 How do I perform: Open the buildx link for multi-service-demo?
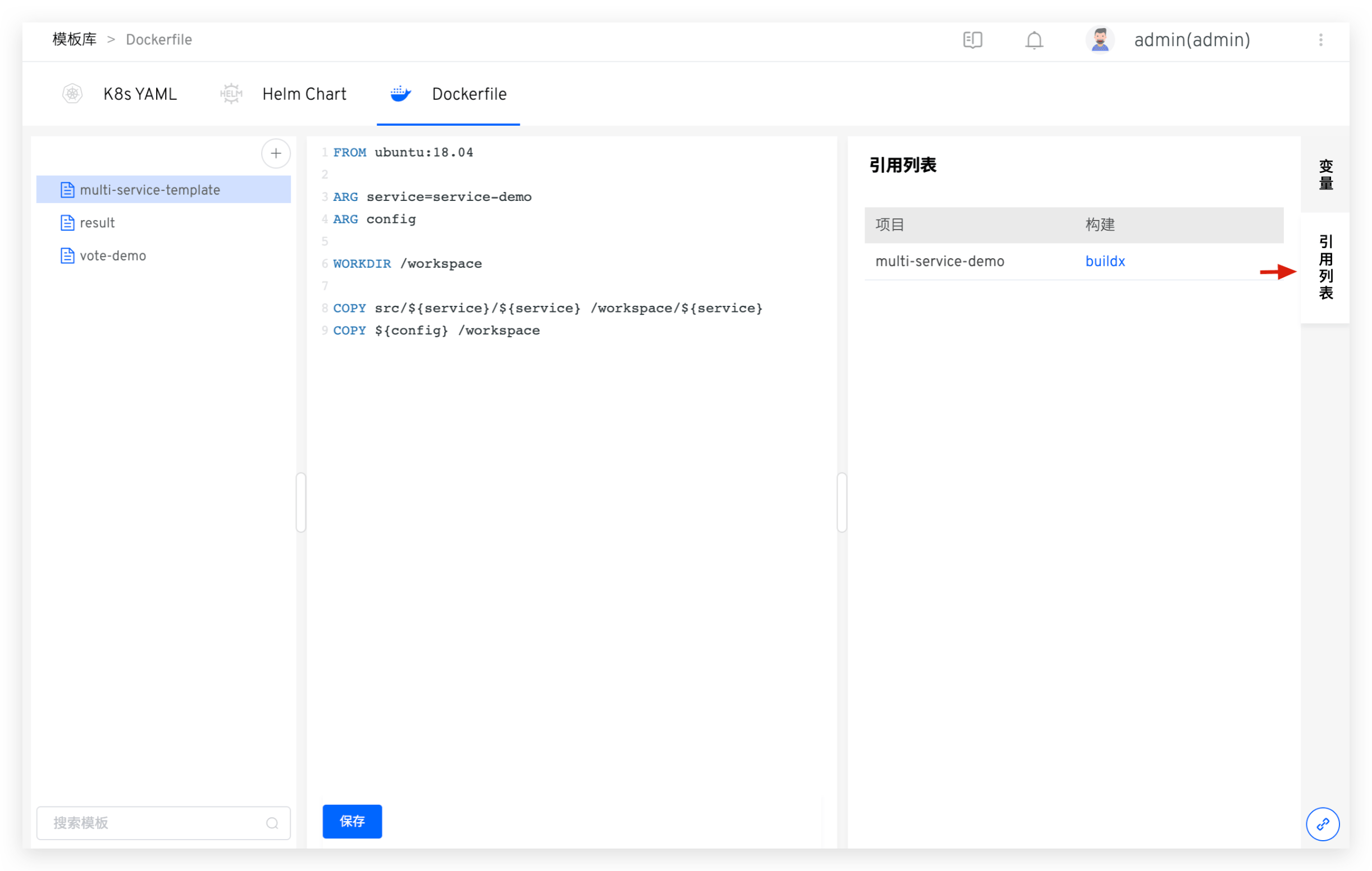[x=1105, y=261]
